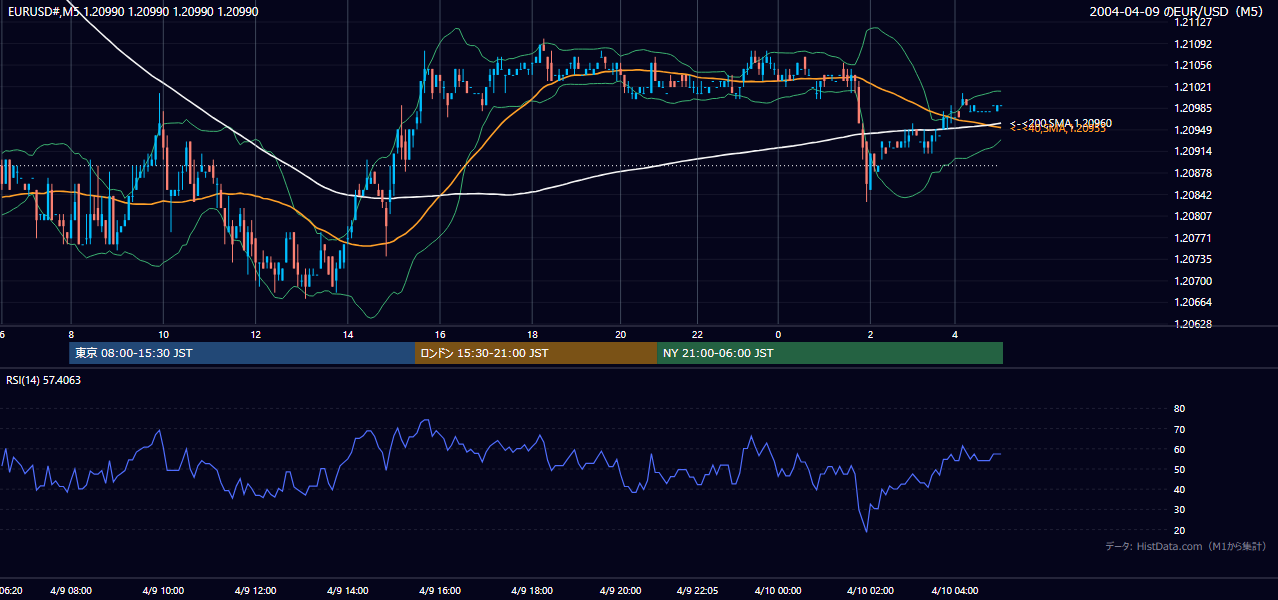Click the 4/9 22:05 date label

point(699,590)
